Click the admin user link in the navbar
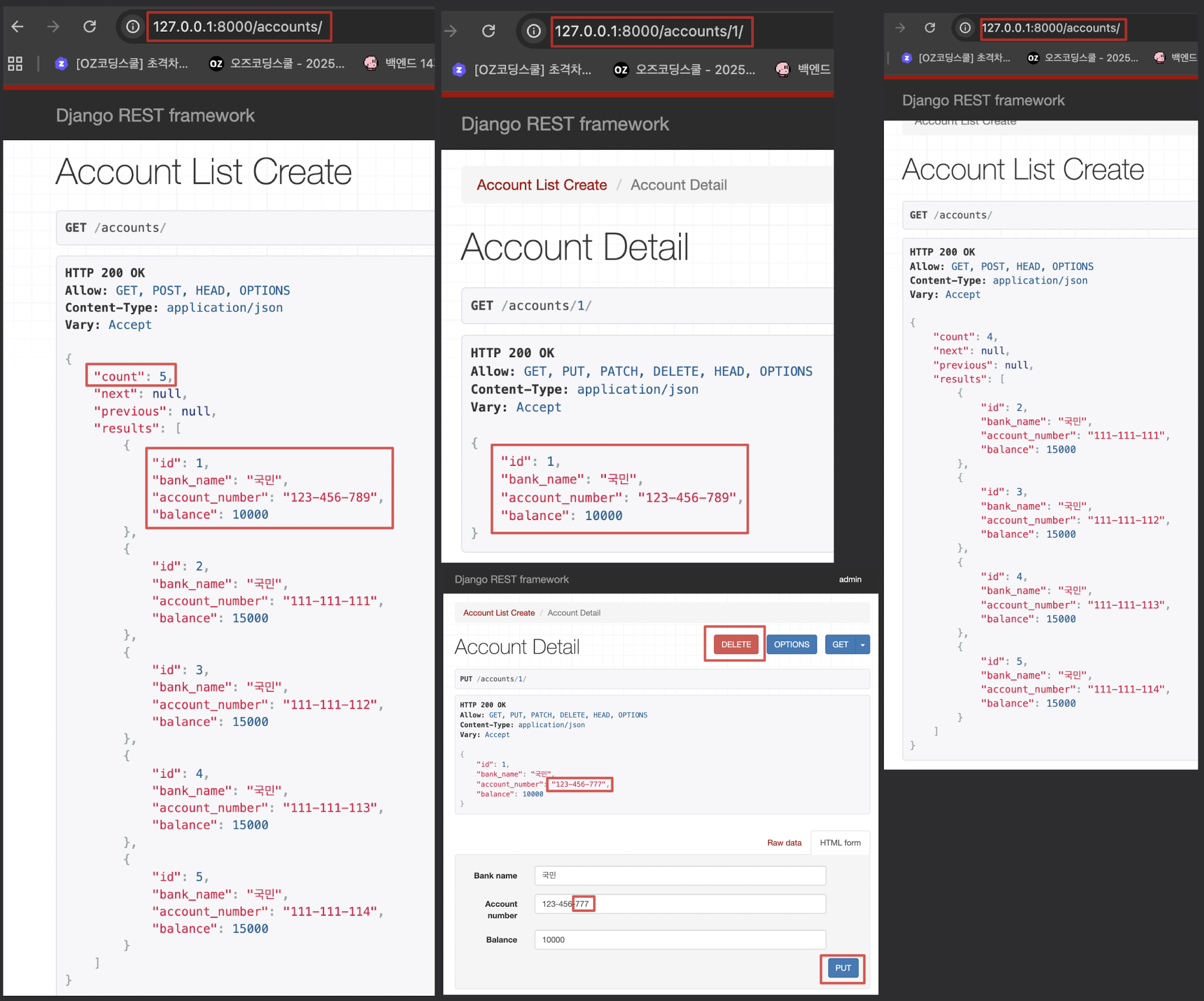Image resolution: width=1204 pixels, height=1001 pixels. [850, 579]
